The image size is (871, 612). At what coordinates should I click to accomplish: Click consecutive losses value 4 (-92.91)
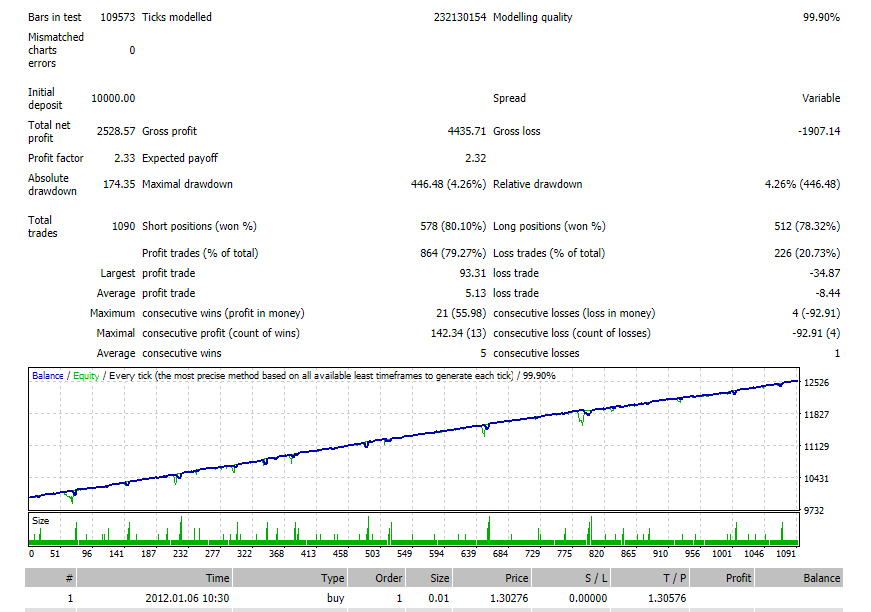coord(816,313)
